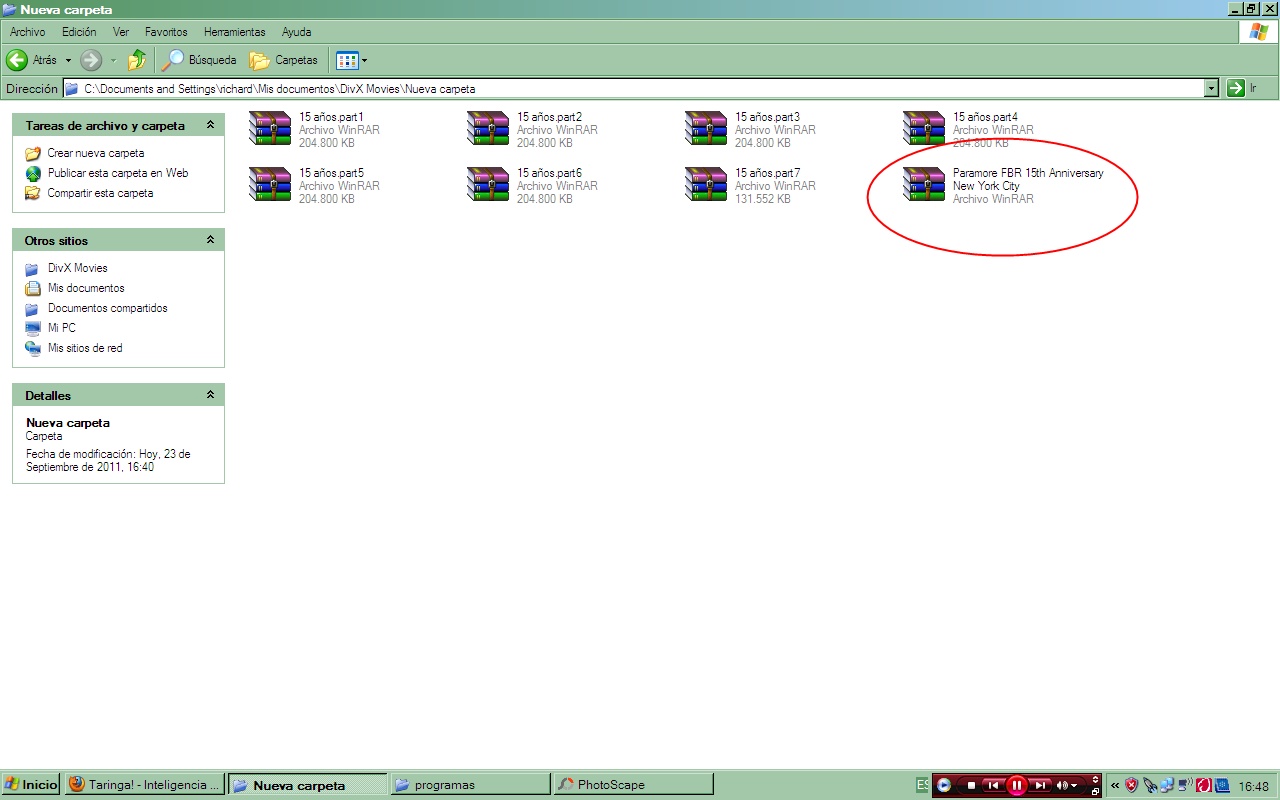Open the Trend Micro icon in system tray
The height and width of the screenshot is (800, 1280).
pos(1203,785)
